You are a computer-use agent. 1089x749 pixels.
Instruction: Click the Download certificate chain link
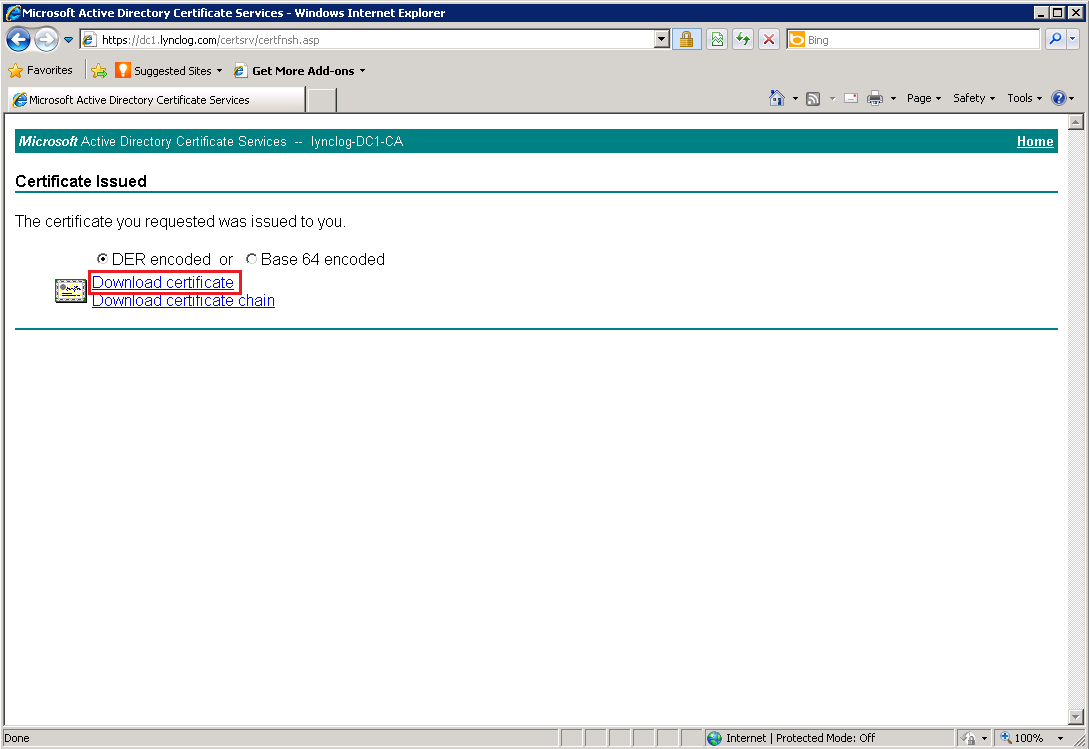[183, 300]
